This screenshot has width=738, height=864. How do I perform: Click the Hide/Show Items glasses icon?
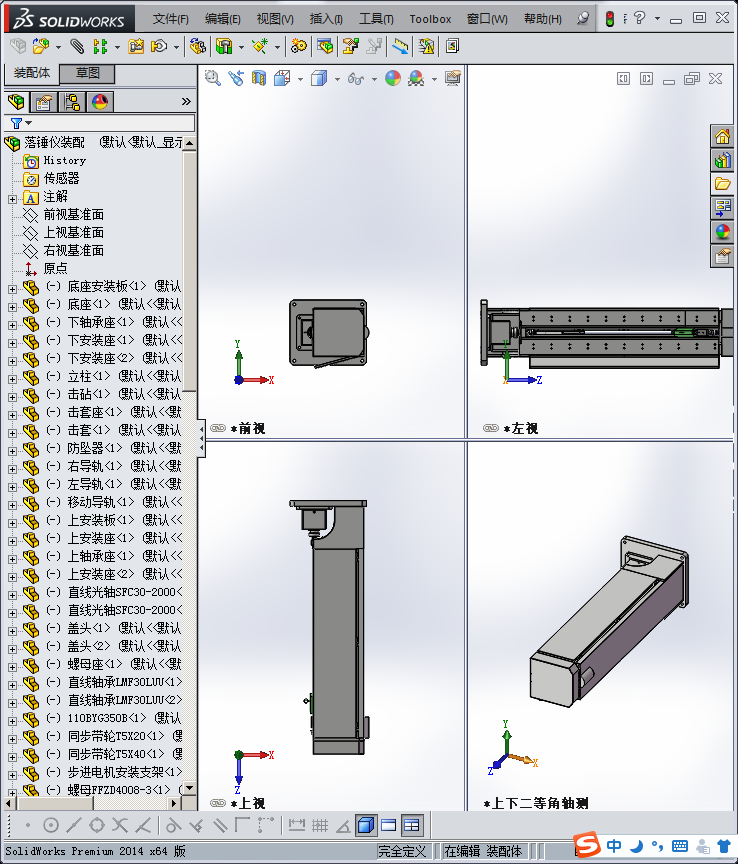(356, 79)
